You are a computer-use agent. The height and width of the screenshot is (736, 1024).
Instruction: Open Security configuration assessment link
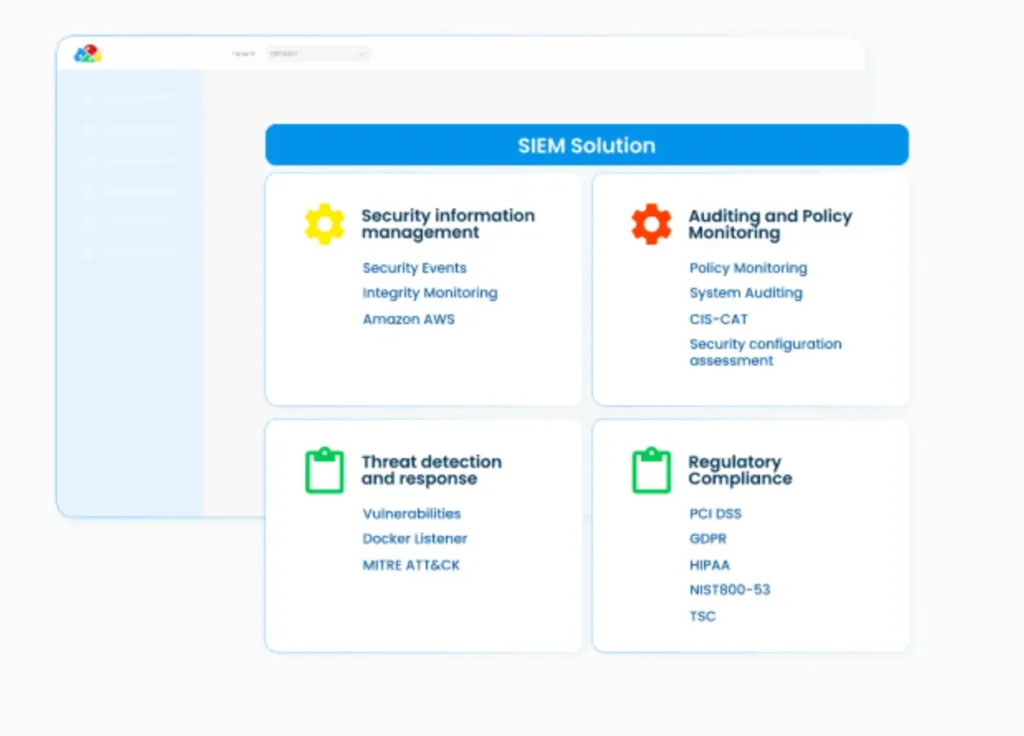tap(765, 352)
